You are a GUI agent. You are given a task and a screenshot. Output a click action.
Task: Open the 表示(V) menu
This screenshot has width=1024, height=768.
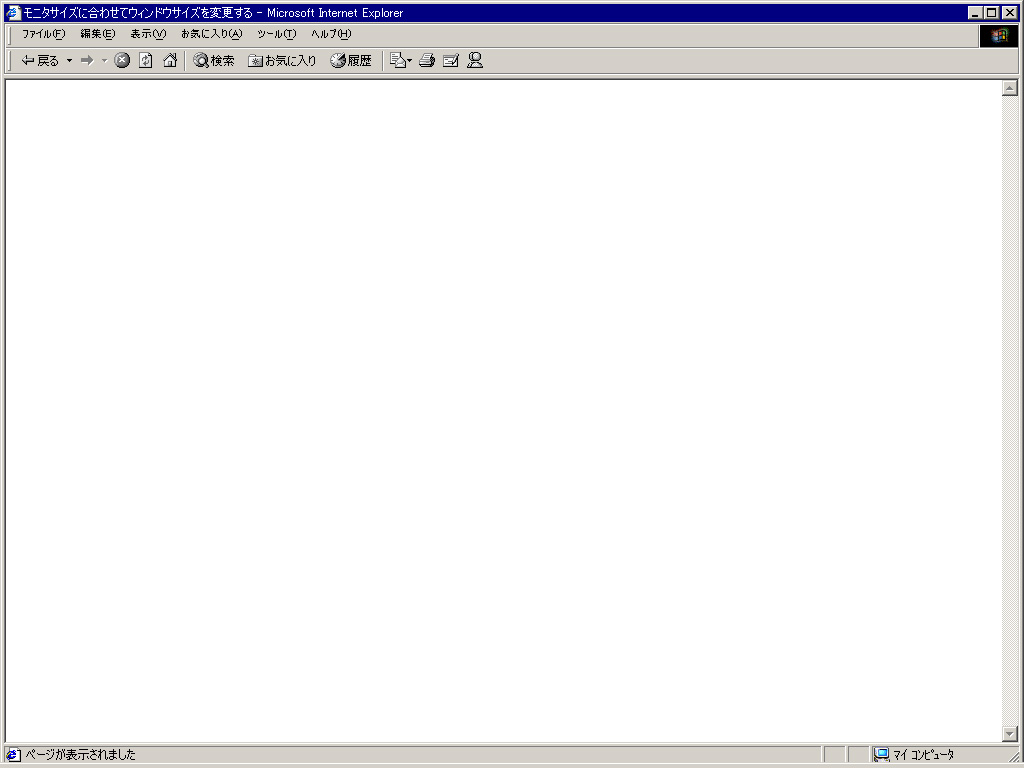coord(148,34)
